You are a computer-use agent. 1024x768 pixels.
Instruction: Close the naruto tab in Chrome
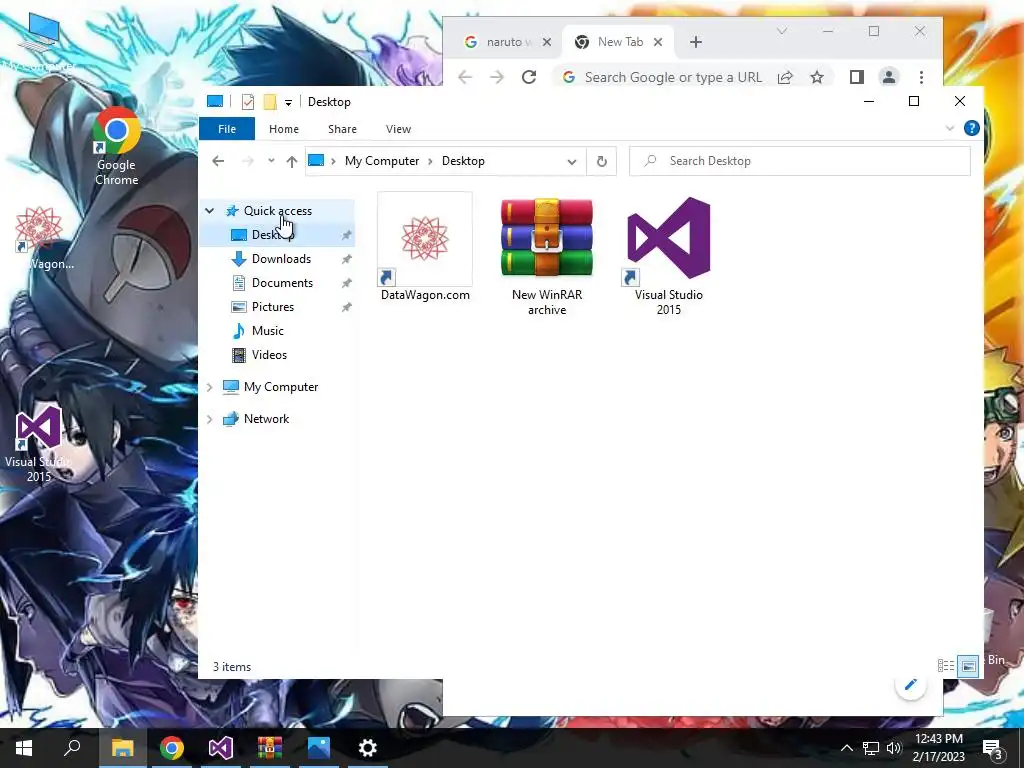tap(547, 42)
